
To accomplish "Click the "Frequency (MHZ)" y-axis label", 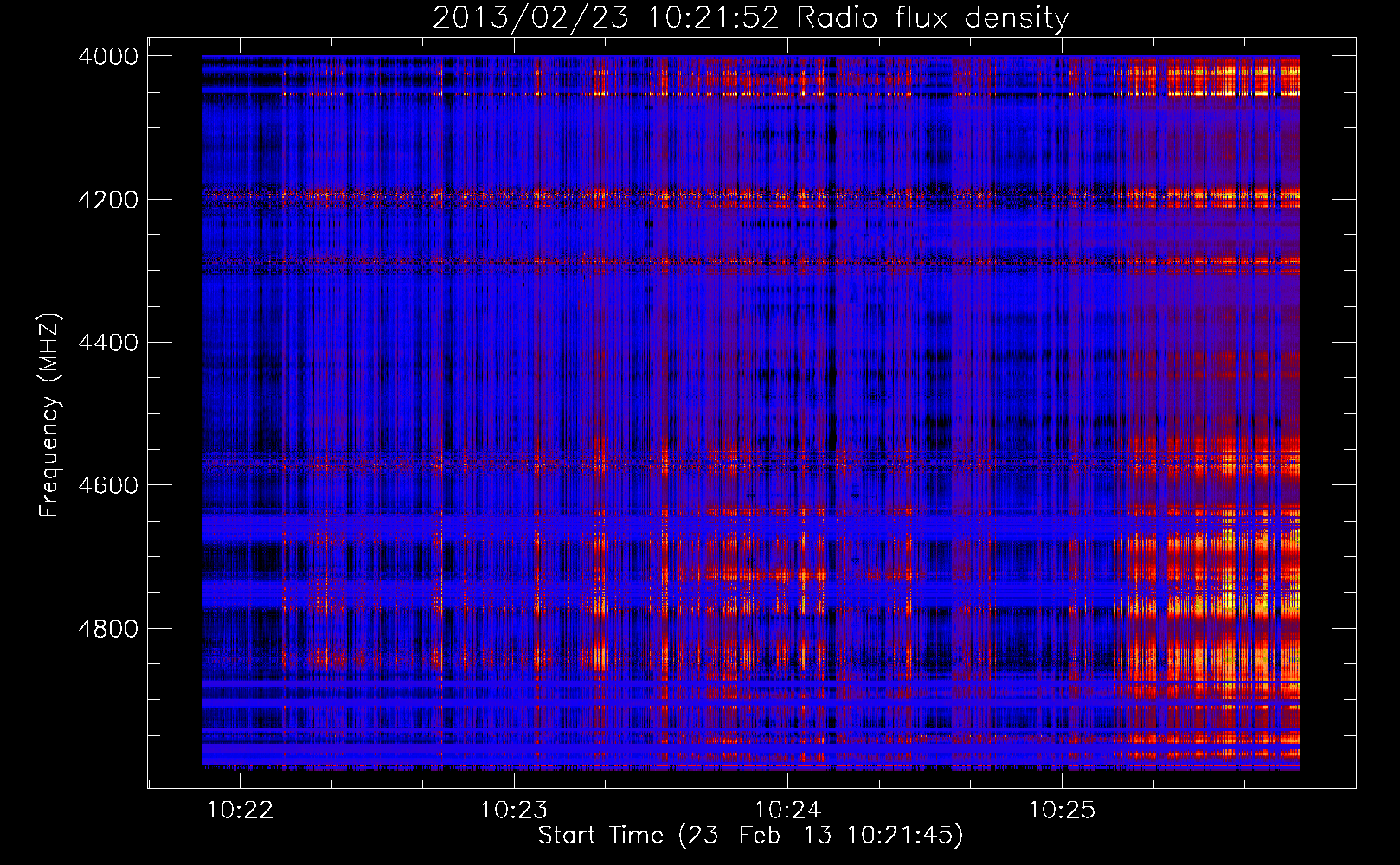I will click(x=48, y=415).
